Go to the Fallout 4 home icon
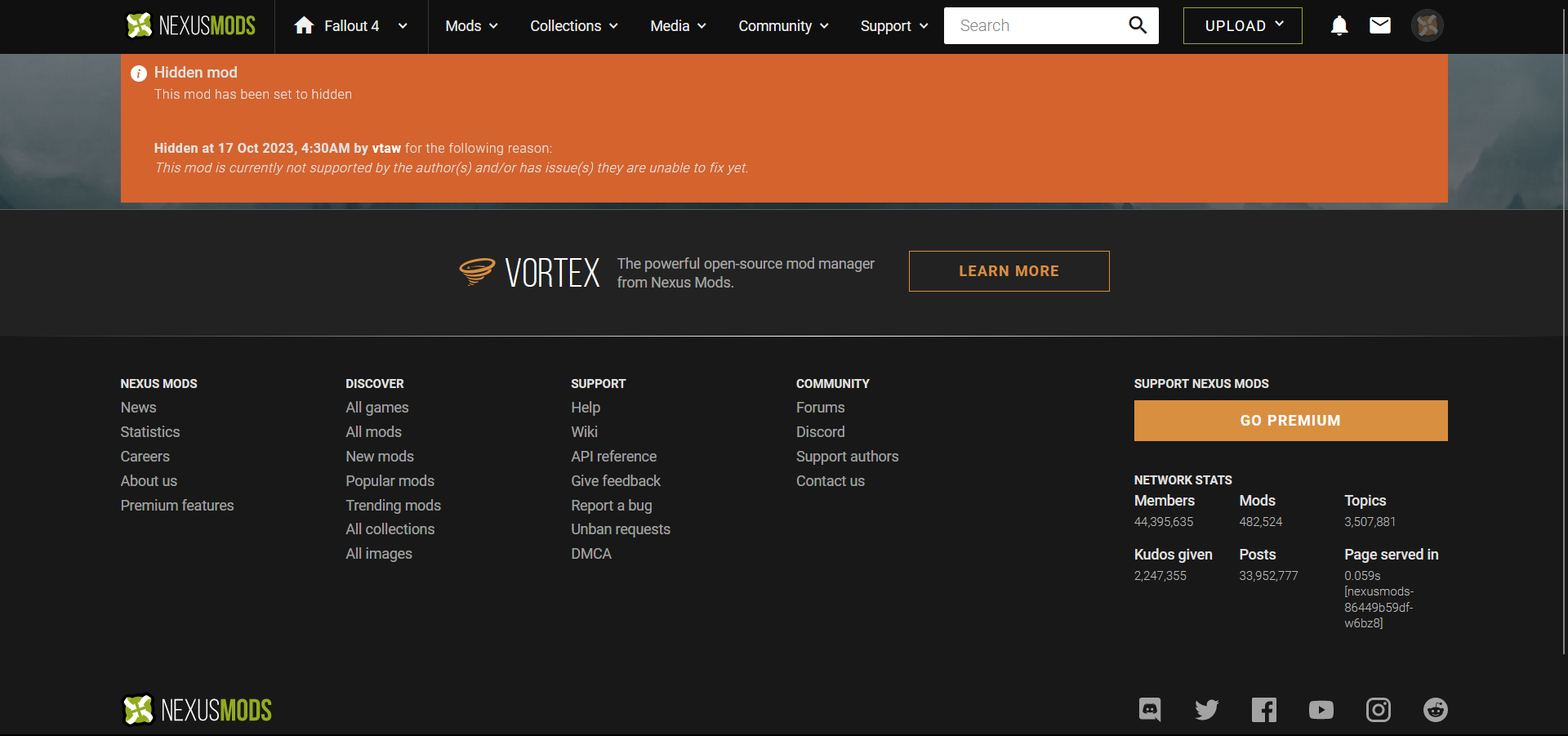The height and width of the screenshot is (736, 1568). coord(304,25)
